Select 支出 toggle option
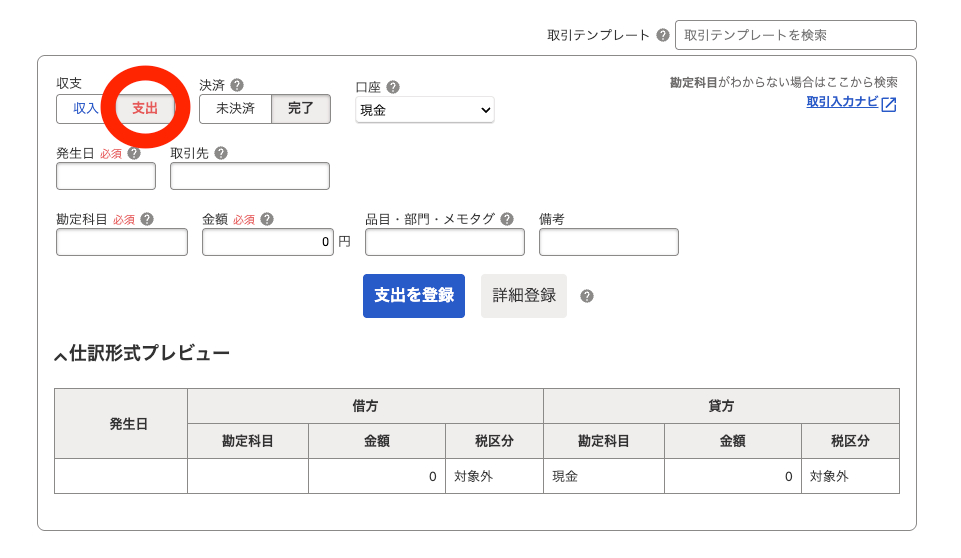Viewport: 961px width, 558px height. coord(145,109)
